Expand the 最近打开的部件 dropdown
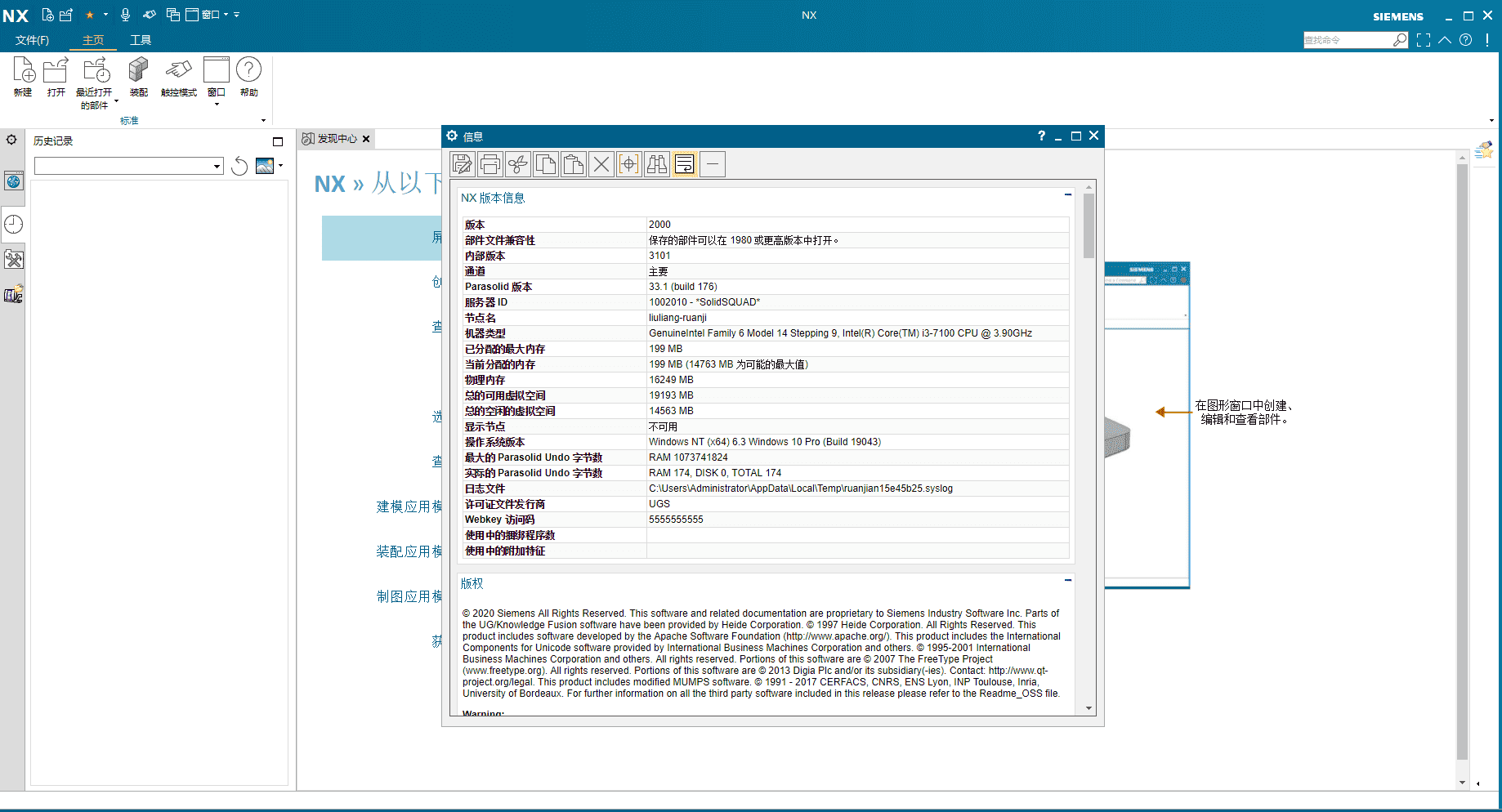 click(116, 101)
